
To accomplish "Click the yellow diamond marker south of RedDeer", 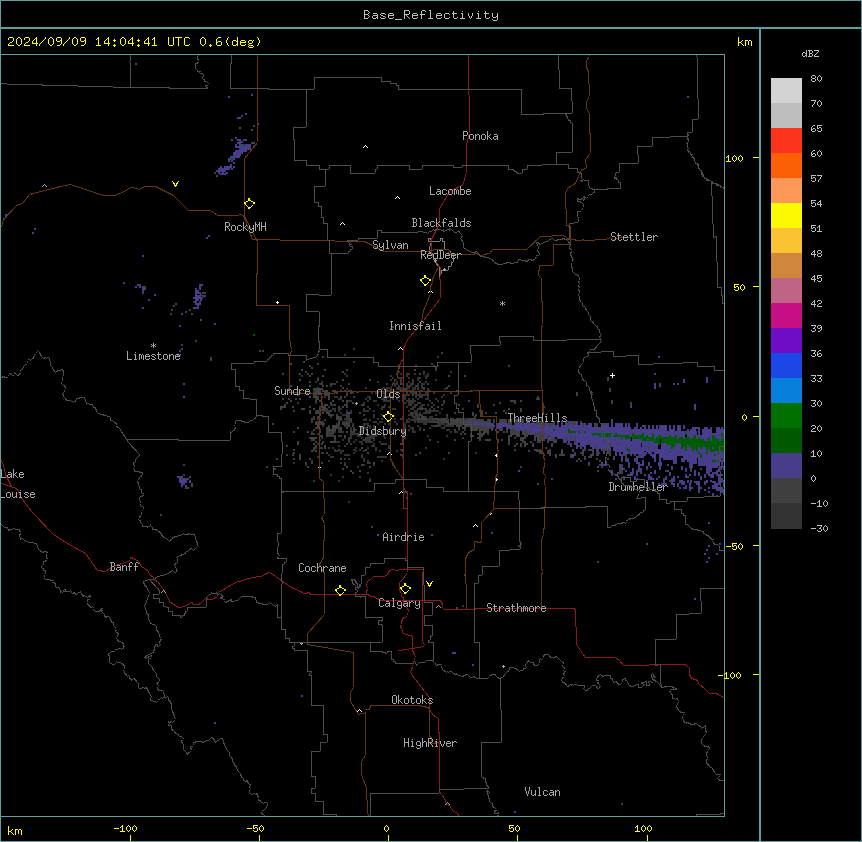I will (425, 281).
